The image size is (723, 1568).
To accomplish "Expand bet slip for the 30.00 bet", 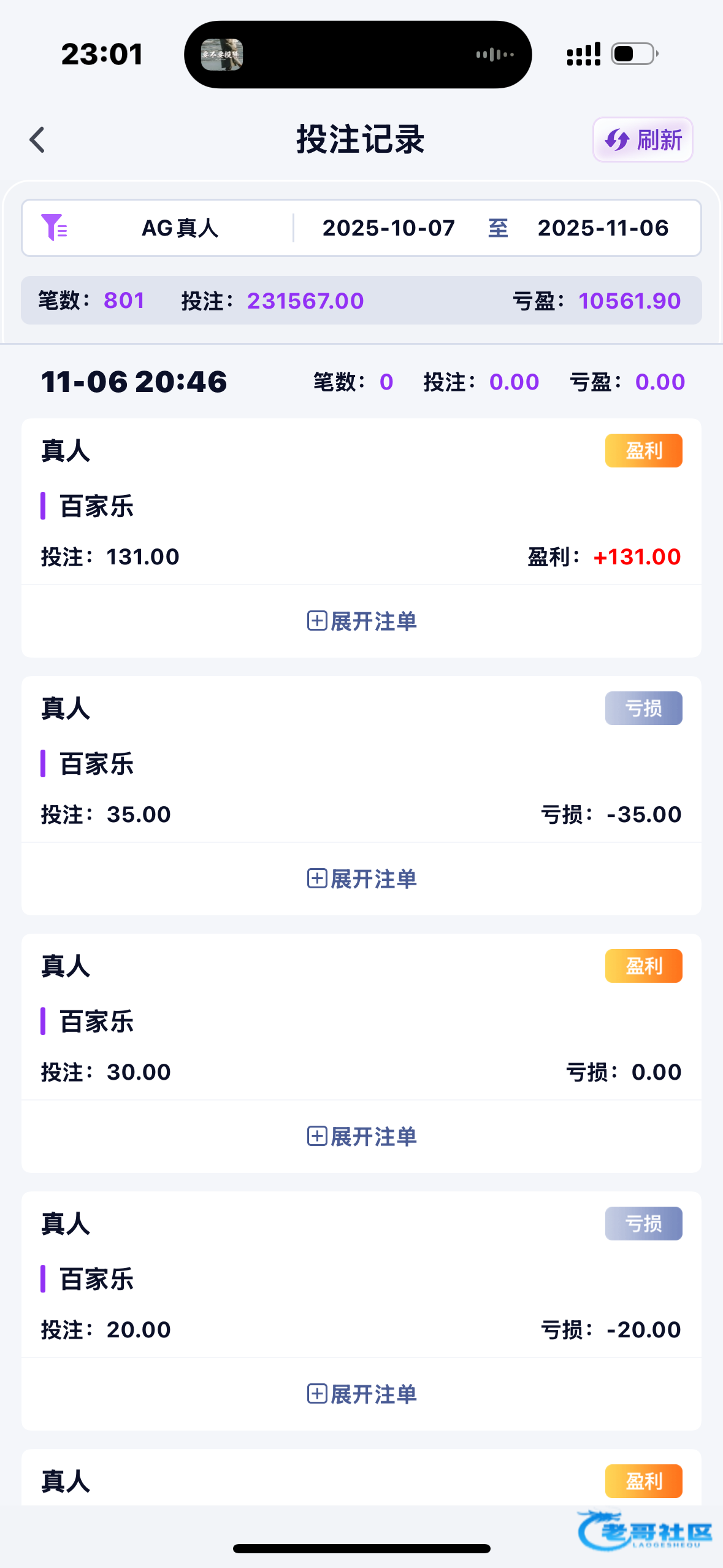I will [x=362, y=1137].
